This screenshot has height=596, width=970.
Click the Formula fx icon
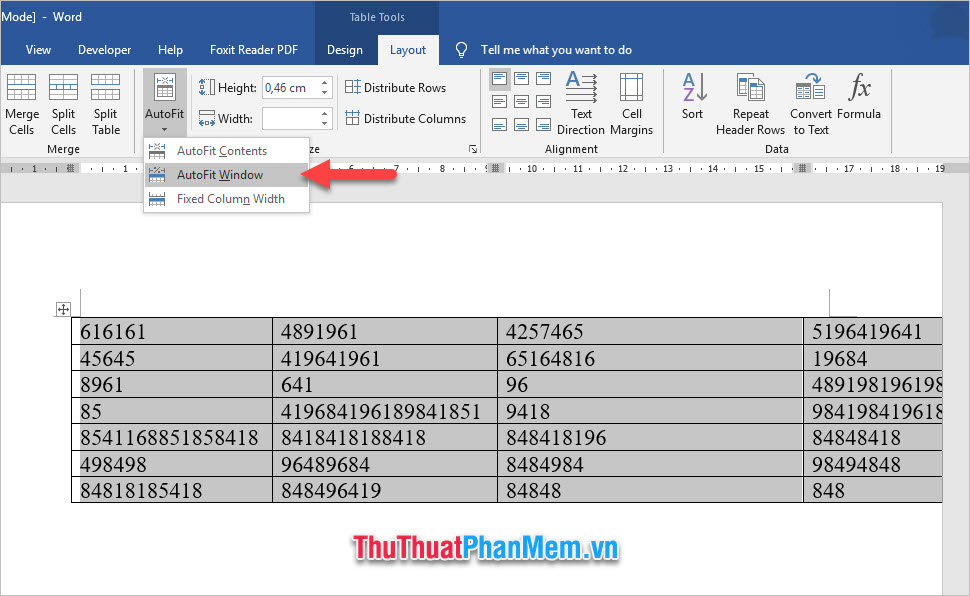pos(859,87)
